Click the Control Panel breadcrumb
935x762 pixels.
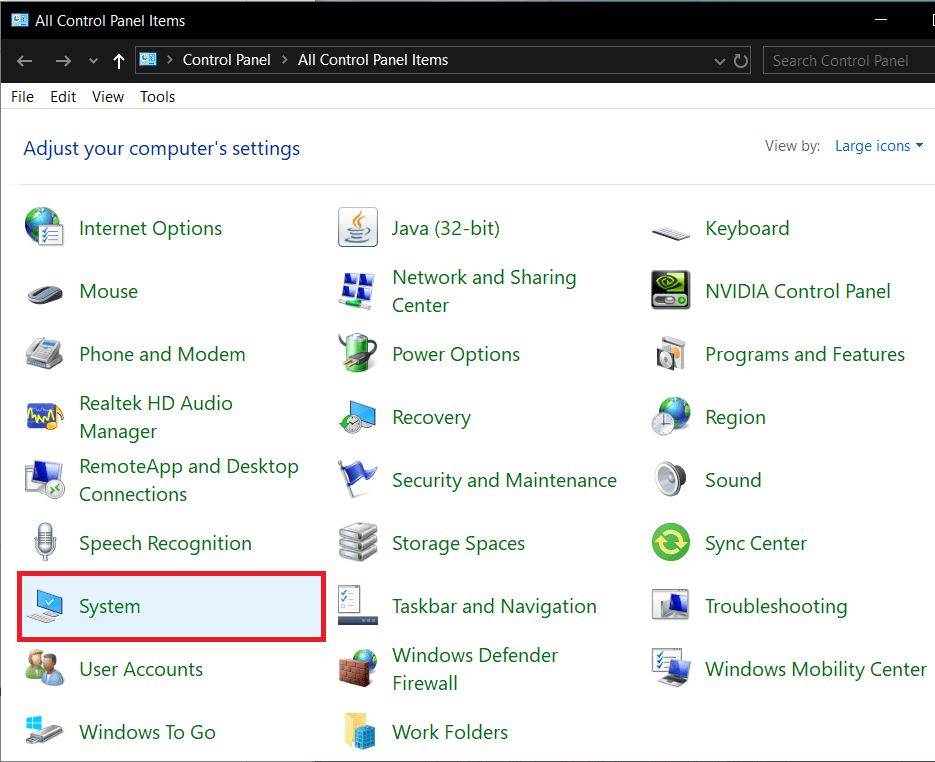point(227,60)
